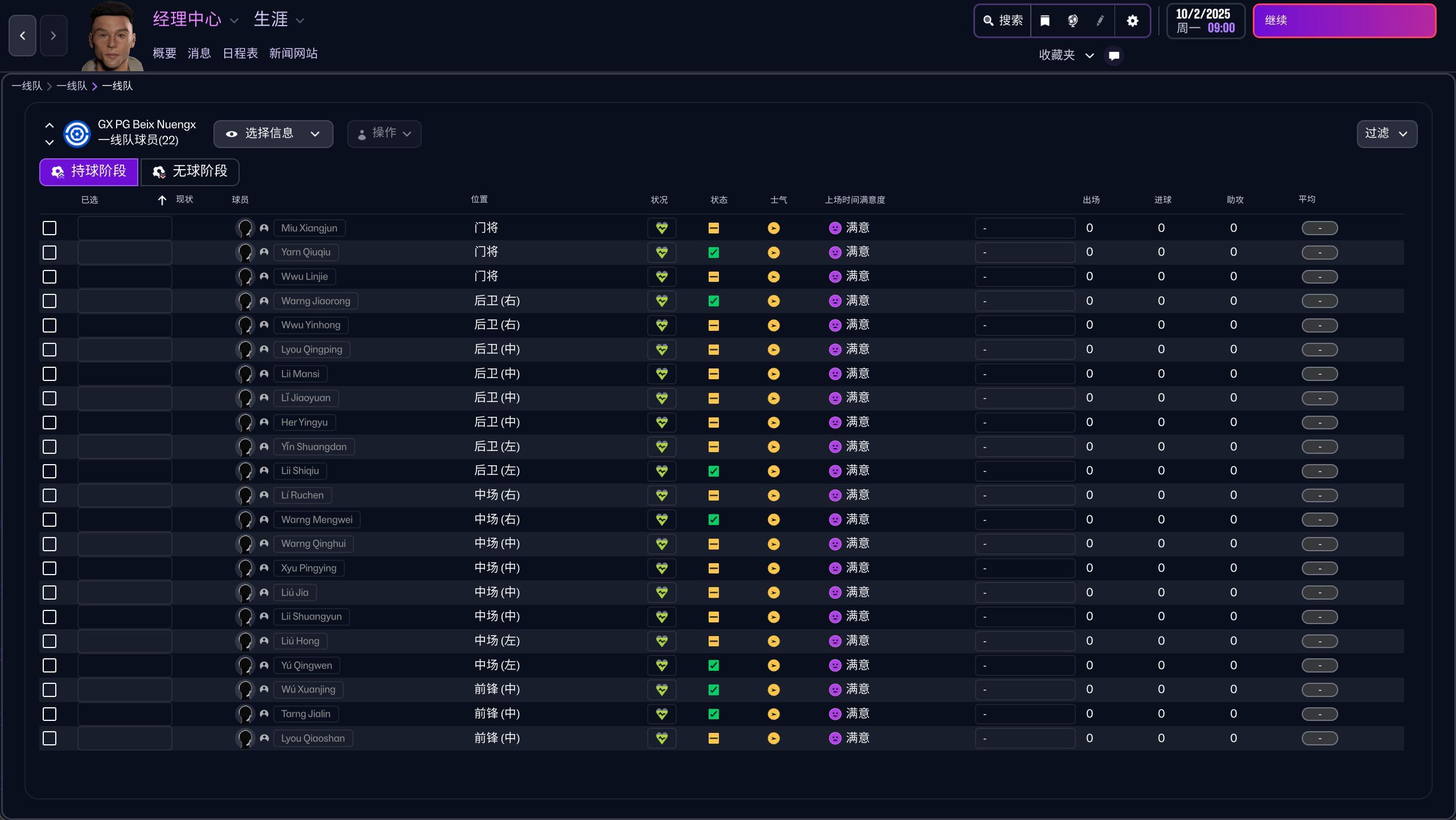Open the 选择信息 dropdown

pyautogui.click(x=273, y=134)
